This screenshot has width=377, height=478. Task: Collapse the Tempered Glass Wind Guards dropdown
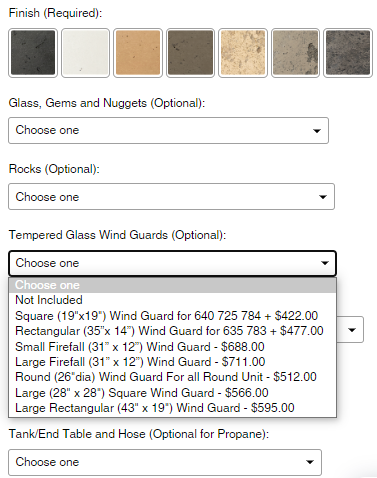pos(172,263)
